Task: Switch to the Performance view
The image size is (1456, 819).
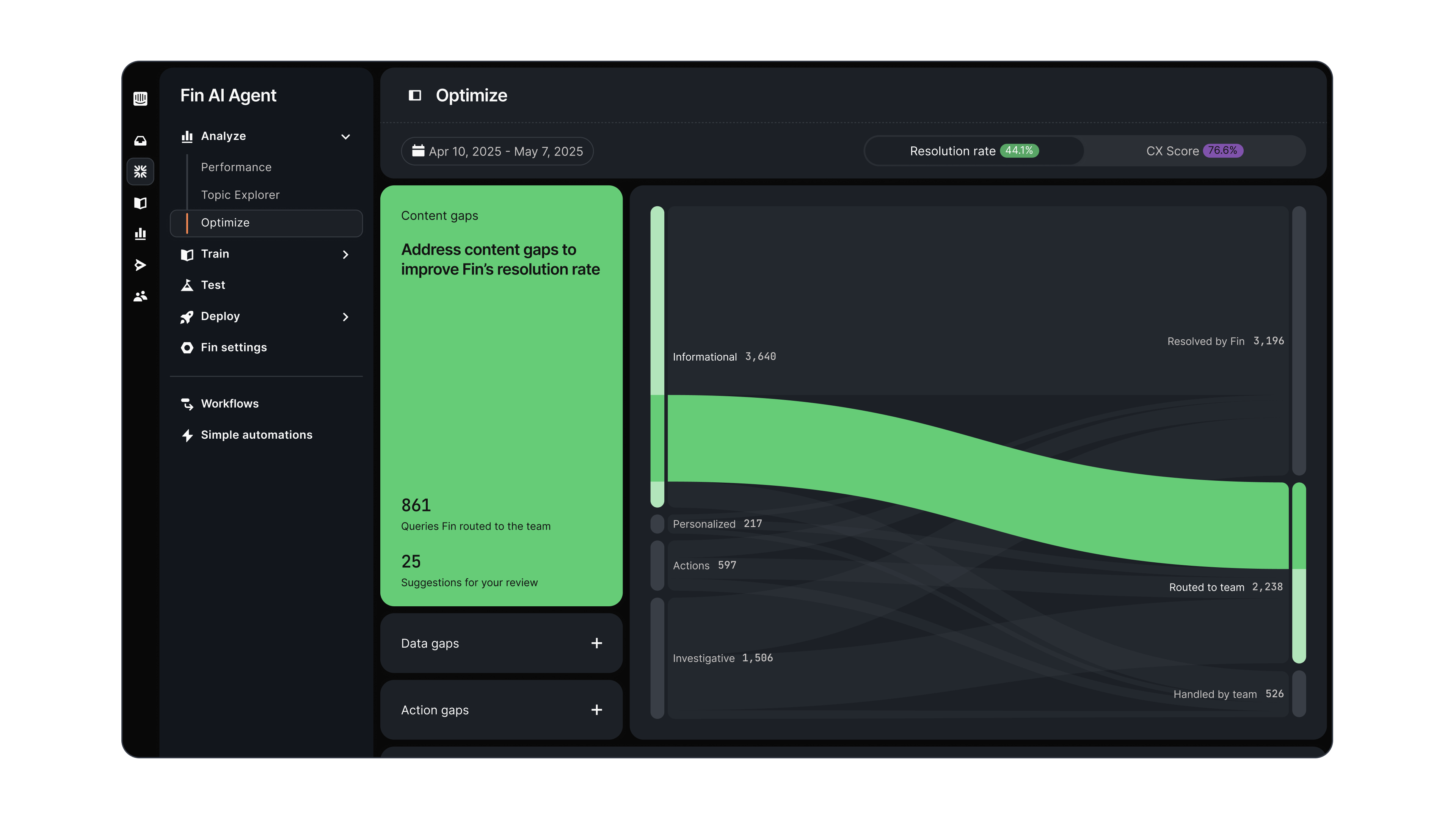Action: click(236, 167)
